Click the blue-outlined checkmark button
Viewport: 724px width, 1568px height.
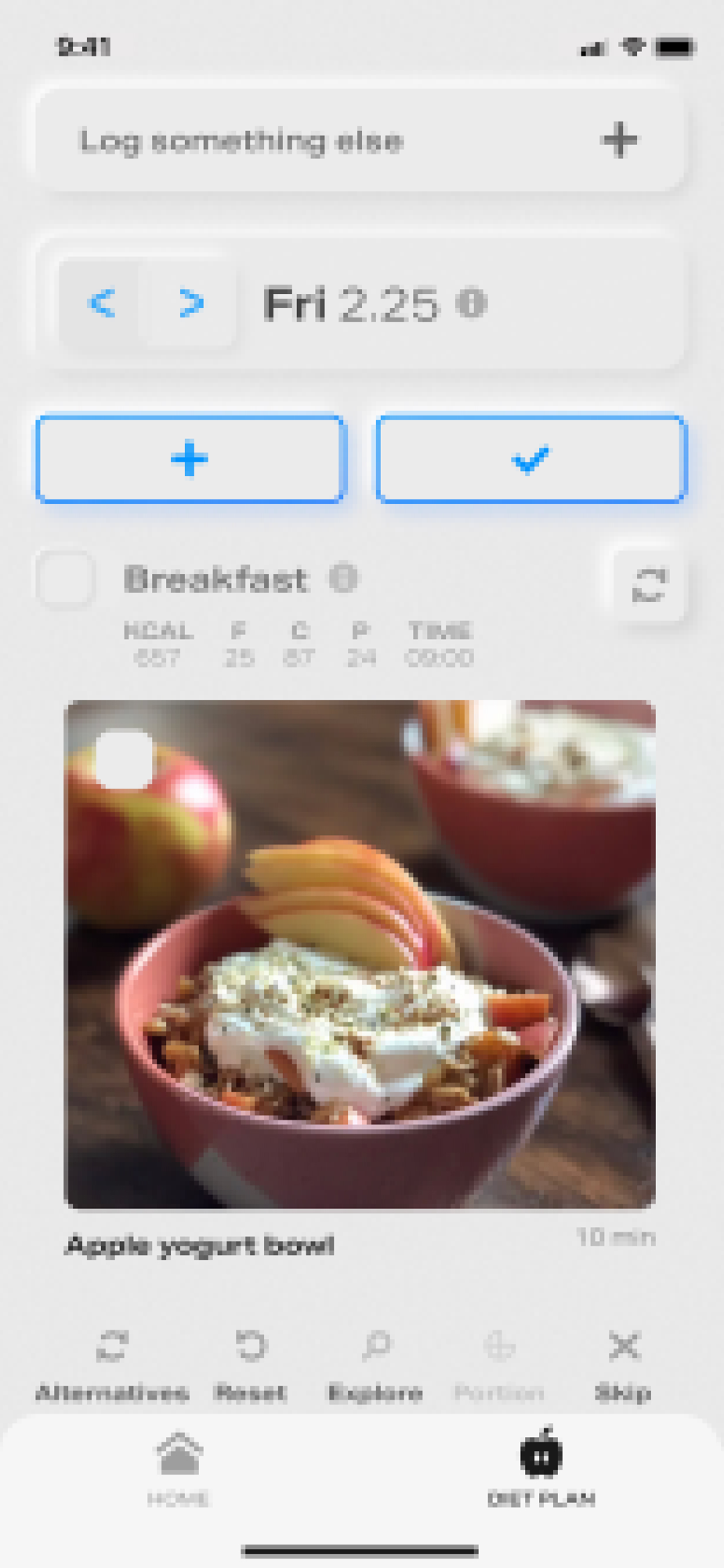(x=531, y=459)
